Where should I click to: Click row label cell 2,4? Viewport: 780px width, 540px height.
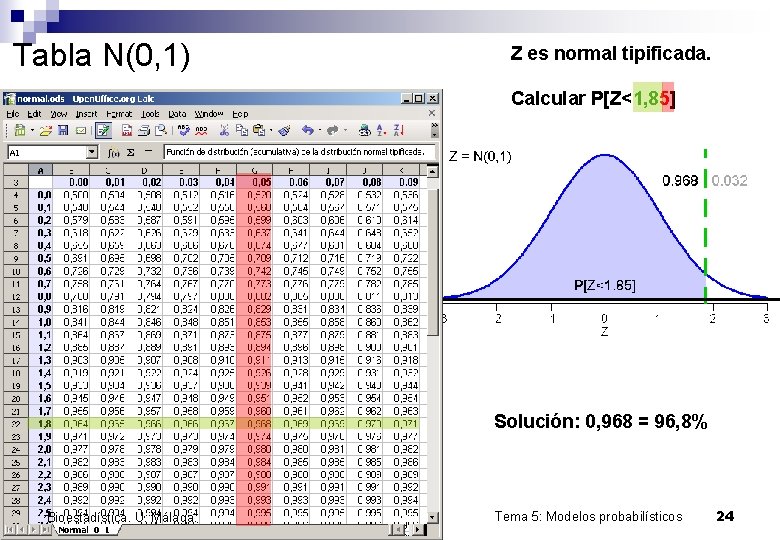(41, 500)
